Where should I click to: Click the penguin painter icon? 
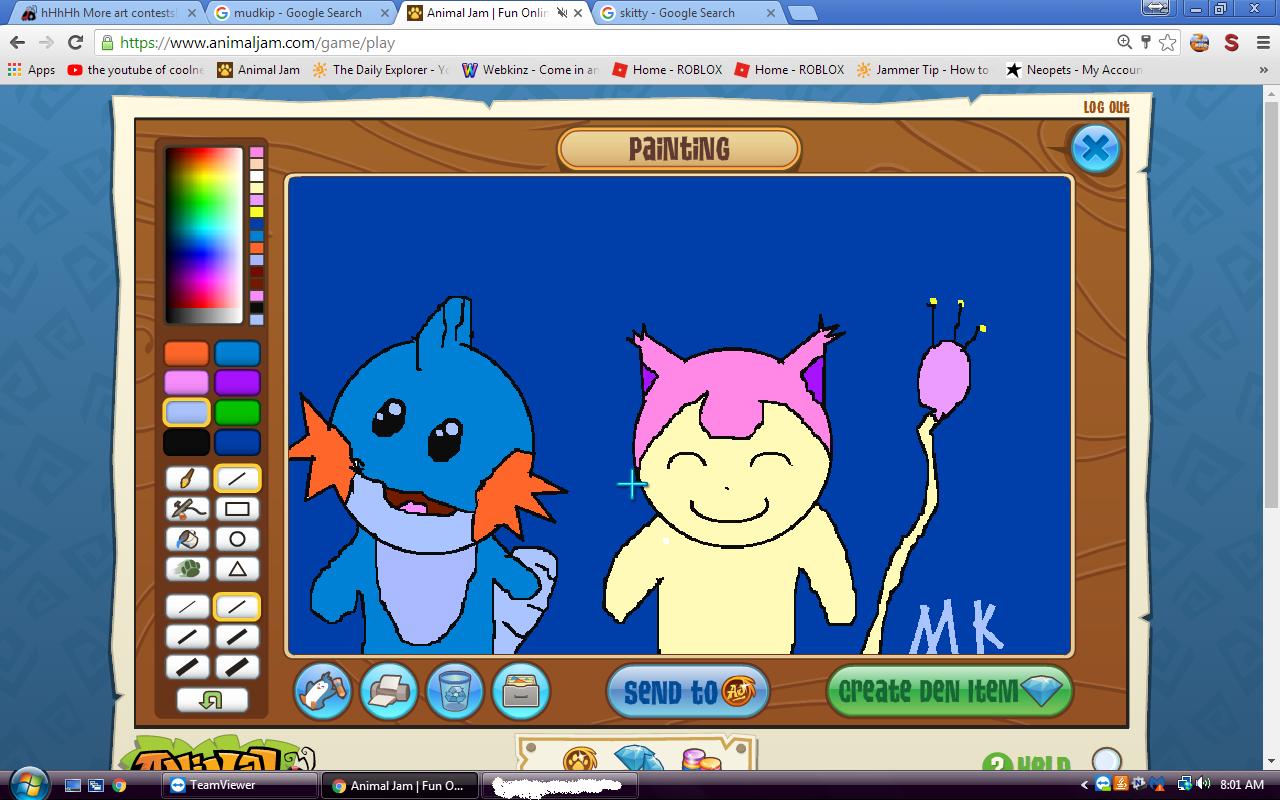point(323,691)
